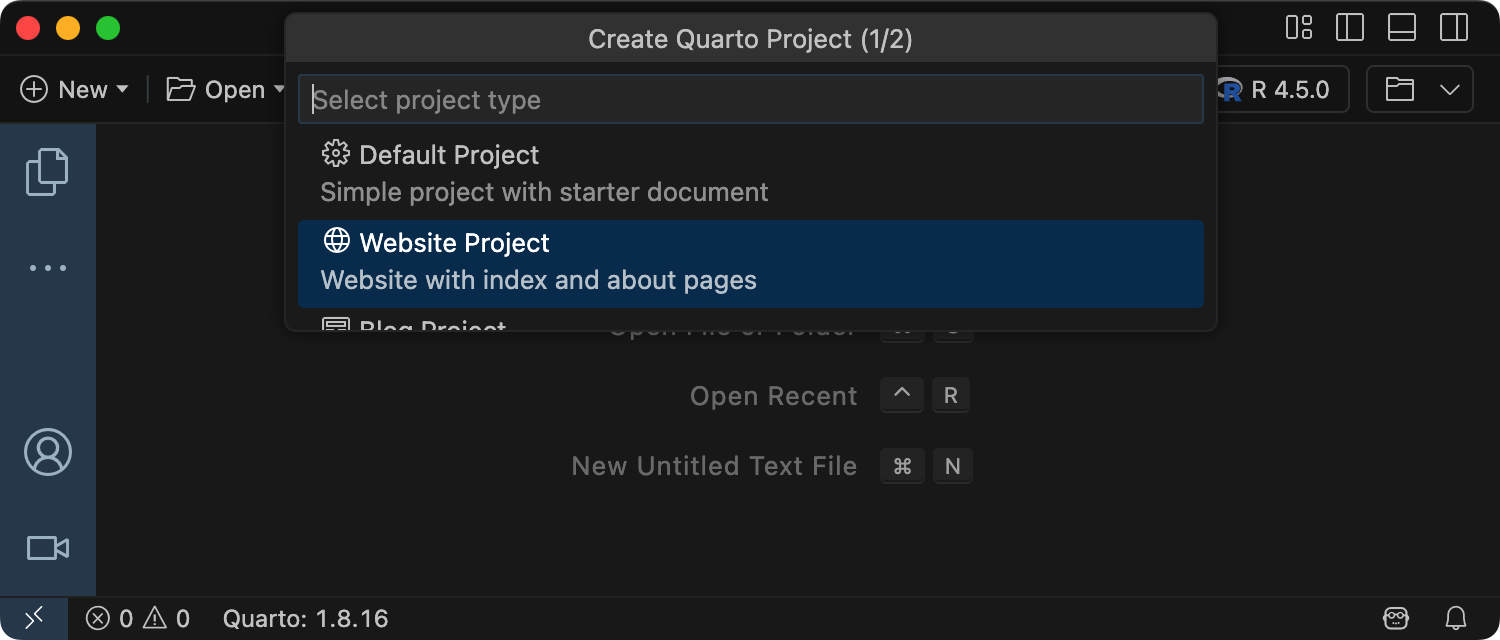Toggle the primary side bar visibility

point(1350,28)
